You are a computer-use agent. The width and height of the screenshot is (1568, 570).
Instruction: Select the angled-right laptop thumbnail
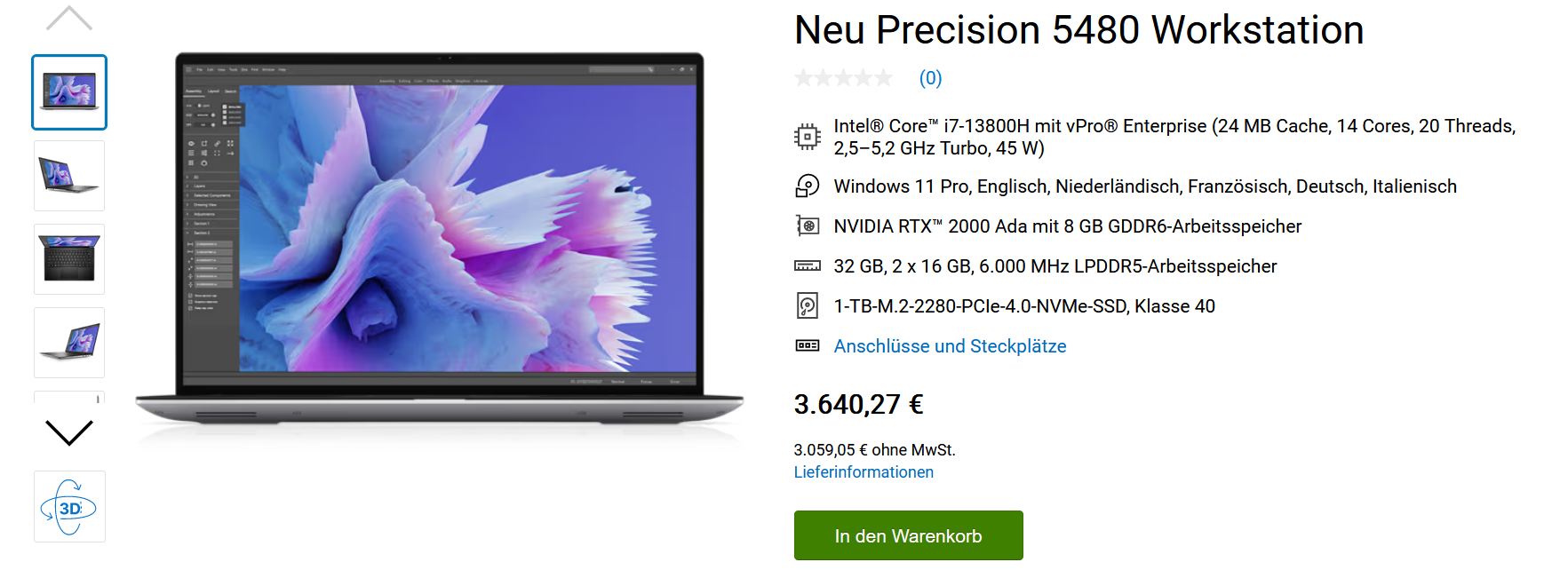coord(69,343)
